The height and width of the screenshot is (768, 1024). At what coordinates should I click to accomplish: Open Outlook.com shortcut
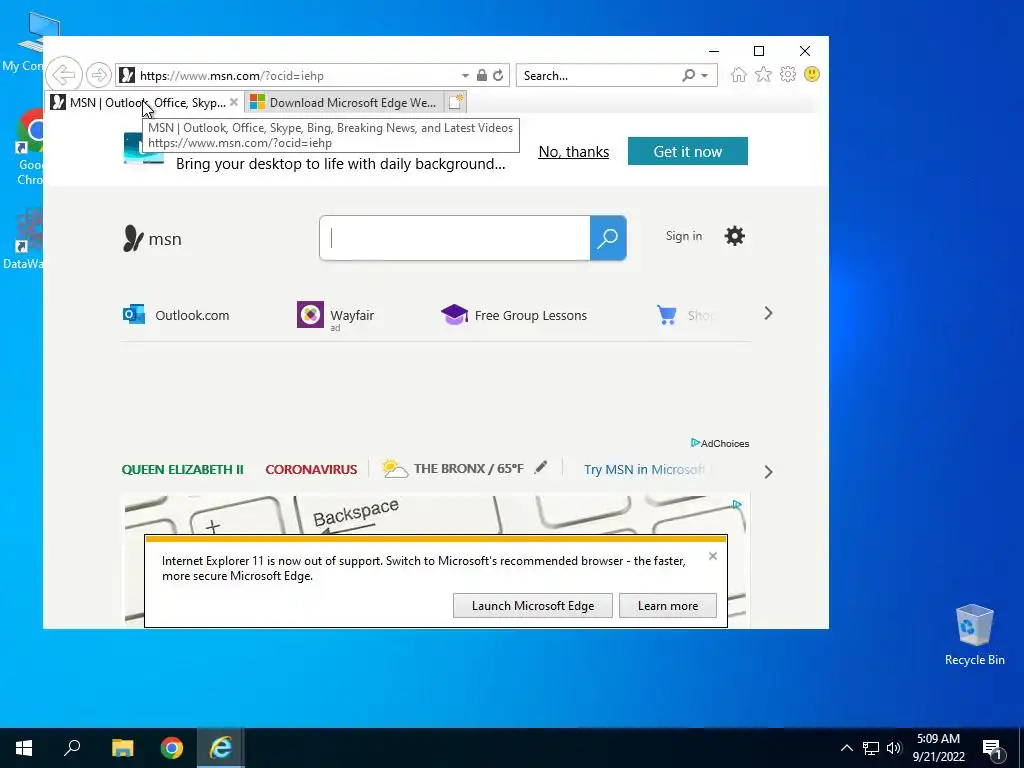click(176, 315)
